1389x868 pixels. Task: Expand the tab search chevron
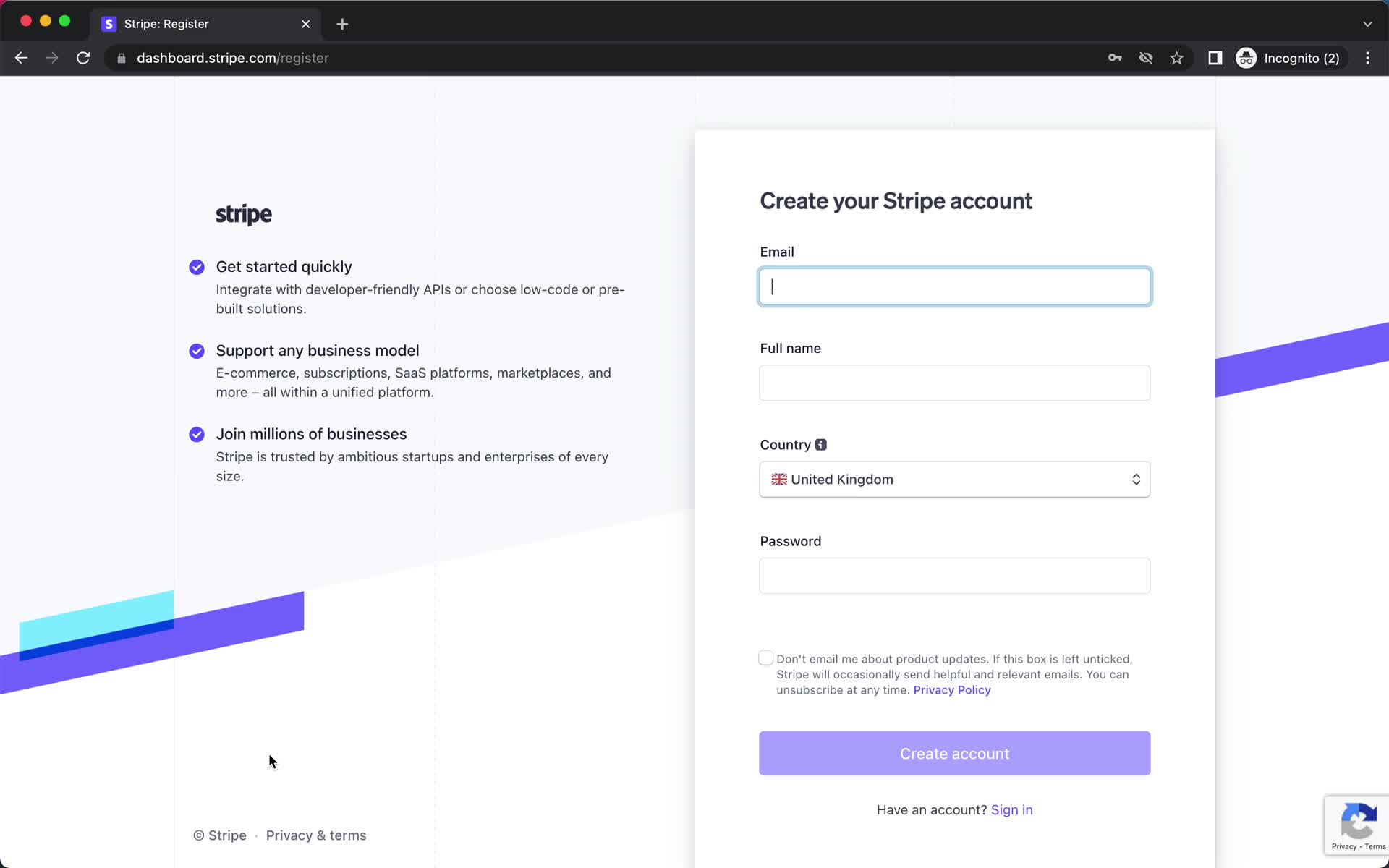[x=1367, y=24]
